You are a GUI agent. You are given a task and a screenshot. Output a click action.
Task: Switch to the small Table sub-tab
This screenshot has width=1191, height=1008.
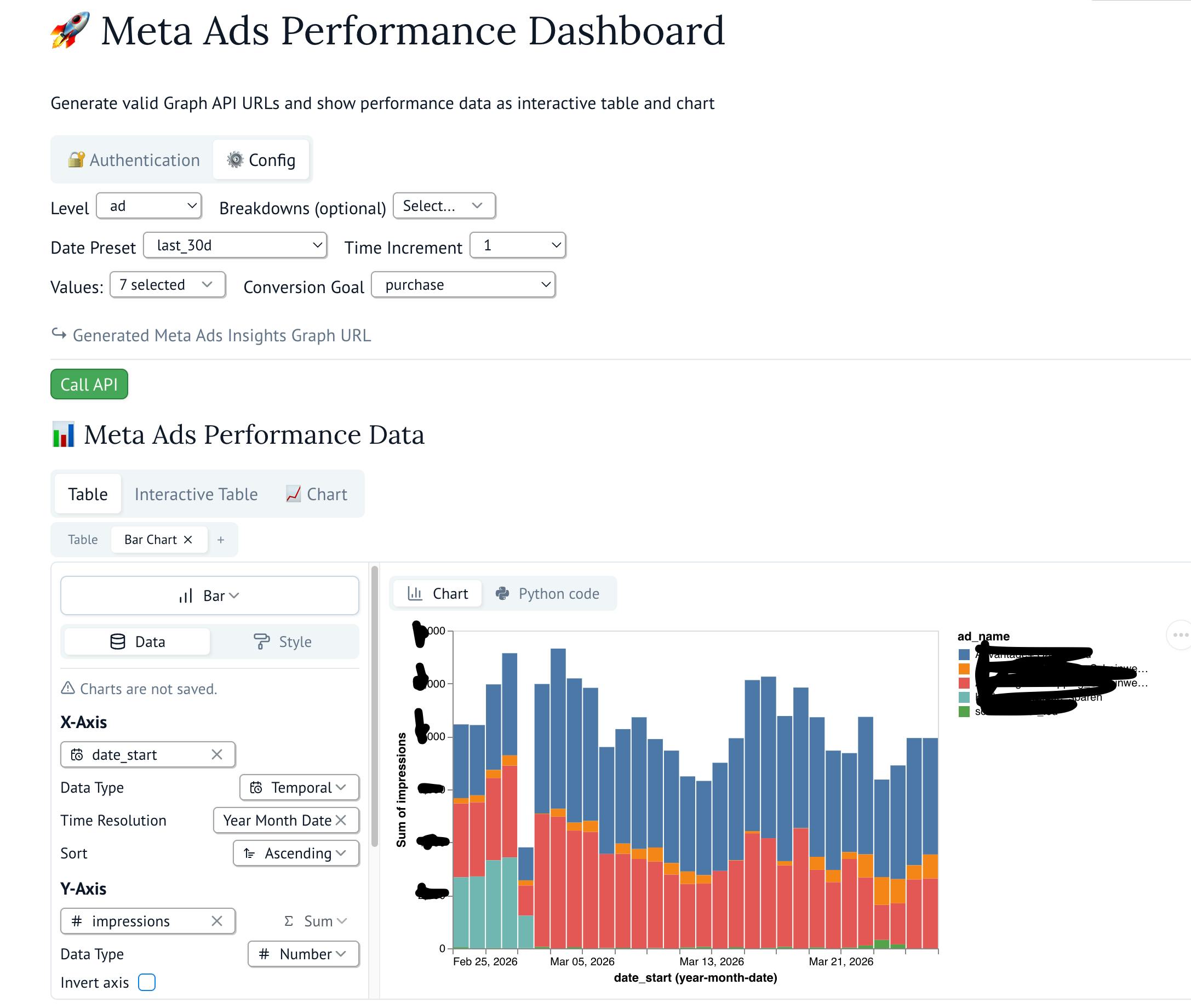(x=83, y=540)
